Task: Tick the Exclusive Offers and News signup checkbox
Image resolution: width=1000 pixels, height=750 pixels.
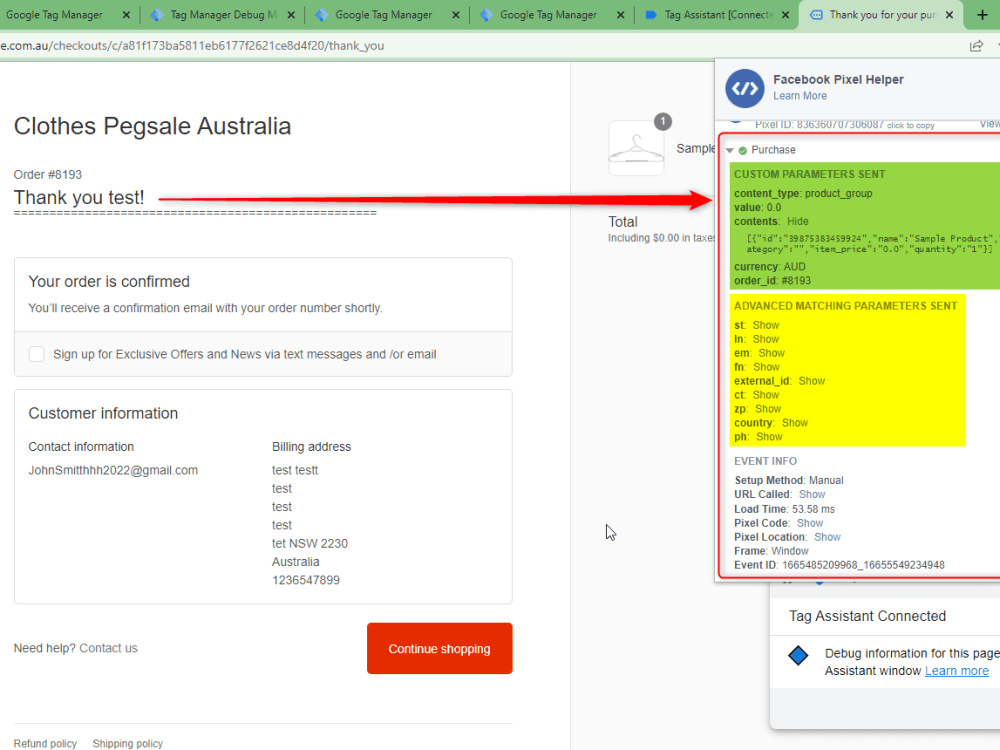Action: (x=36, y=354)
